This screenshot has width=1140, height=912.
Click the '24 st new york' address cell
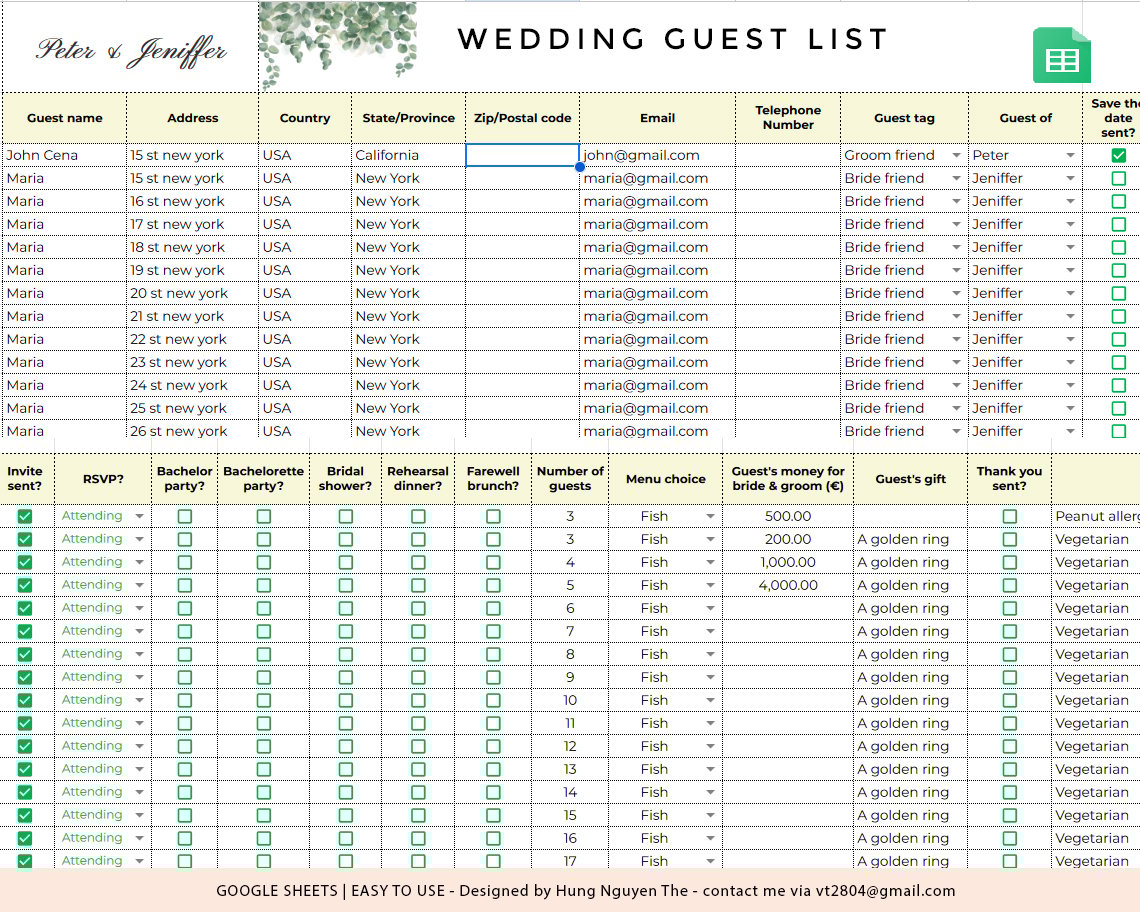click(193, 385)
